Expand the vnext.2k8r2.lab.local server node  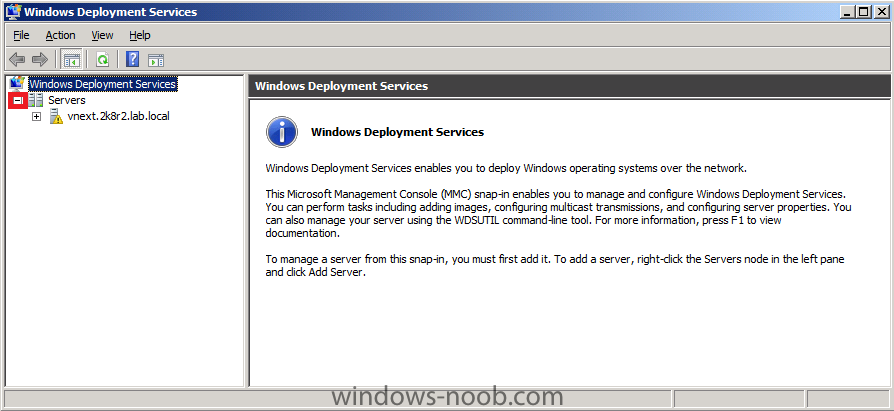pyautogui.click(x=37, y=116)
